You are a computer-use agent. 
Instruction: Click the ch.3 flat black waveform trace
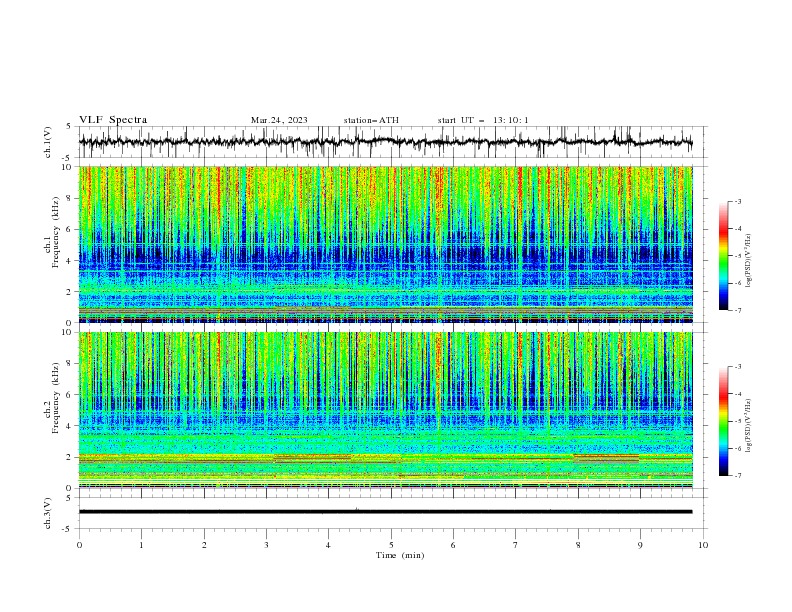click(385, 512)
